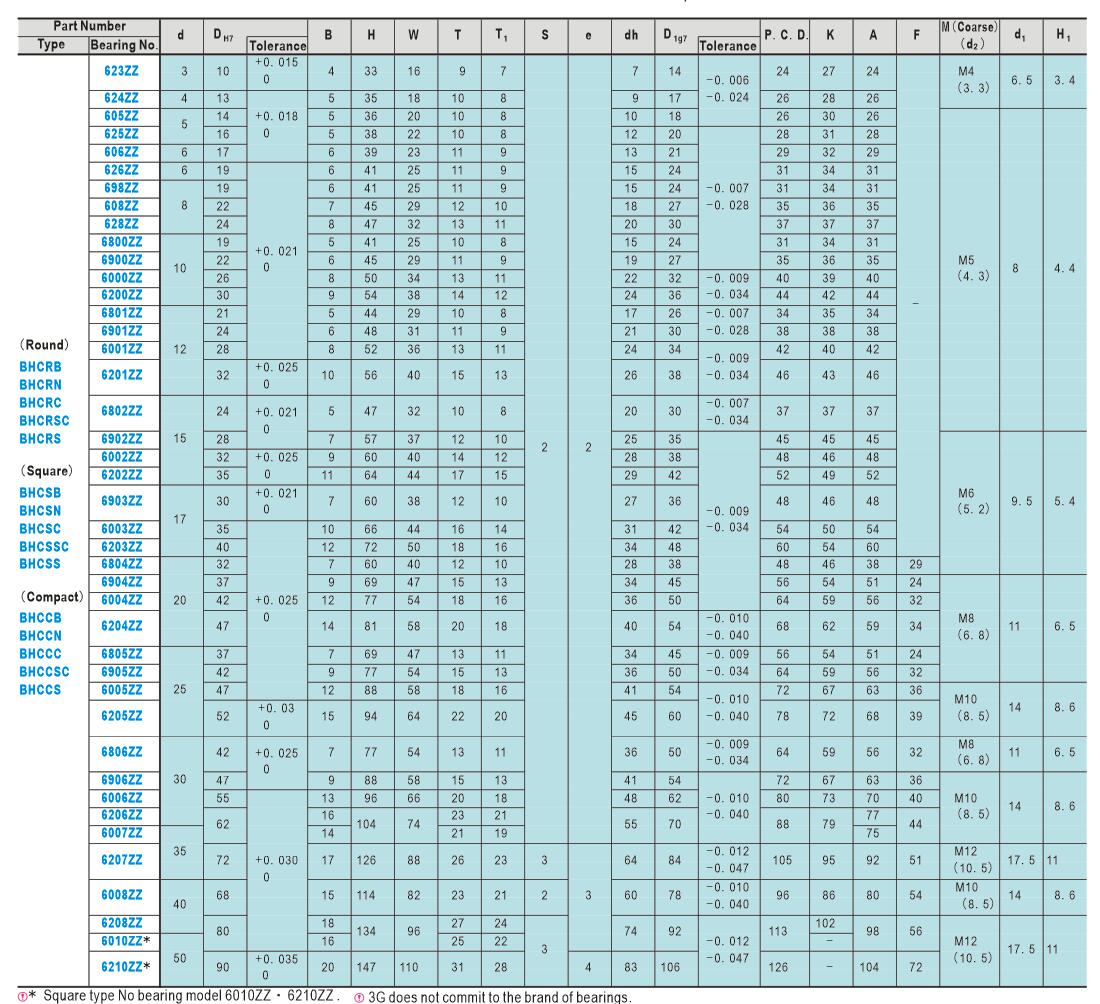Choose the 6000ZZ bearing
Viewport: 1100px width, 1004px height.
click(121, 278)
